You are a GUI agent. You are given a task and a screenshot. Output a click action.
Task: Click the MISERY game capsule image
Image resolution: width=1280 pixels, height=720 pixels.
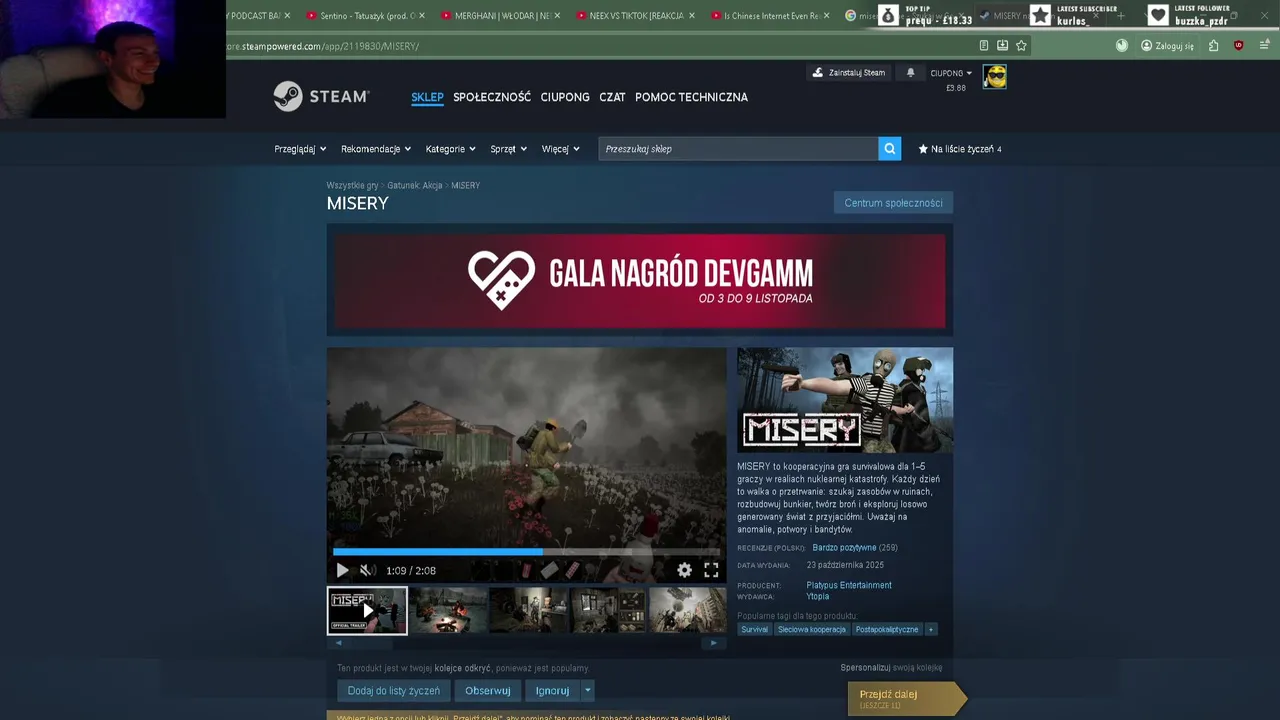[x=845, y=400]
